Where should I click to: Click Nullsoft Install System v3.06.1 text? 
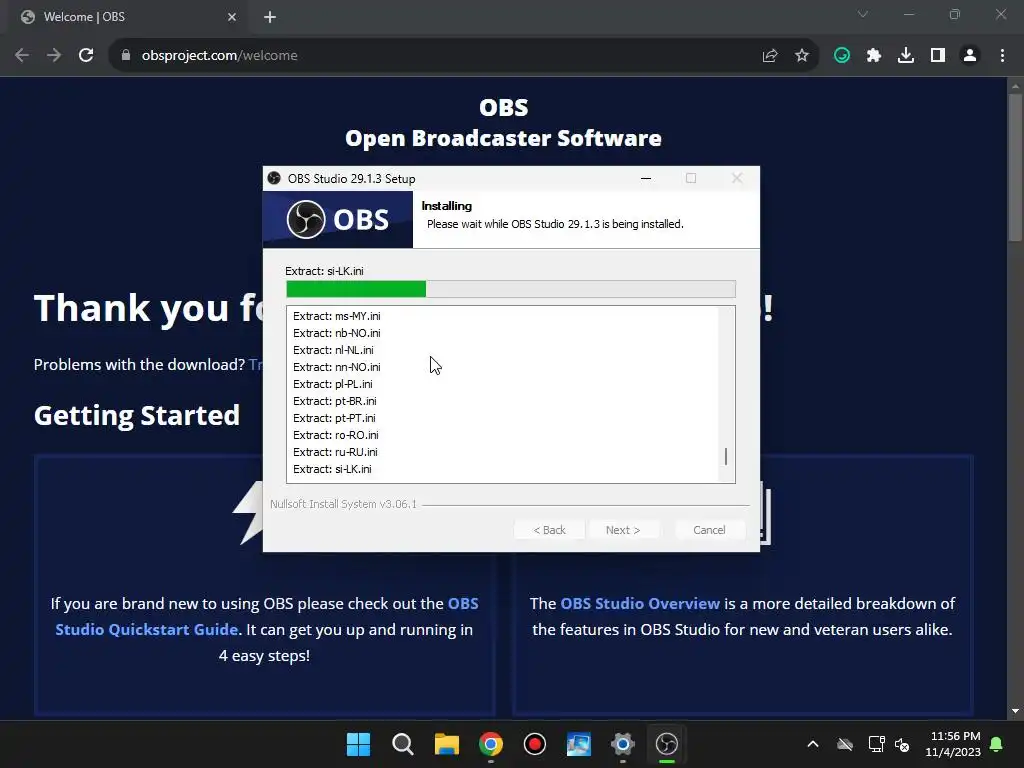pyautogui.click(x=343, y=504)
